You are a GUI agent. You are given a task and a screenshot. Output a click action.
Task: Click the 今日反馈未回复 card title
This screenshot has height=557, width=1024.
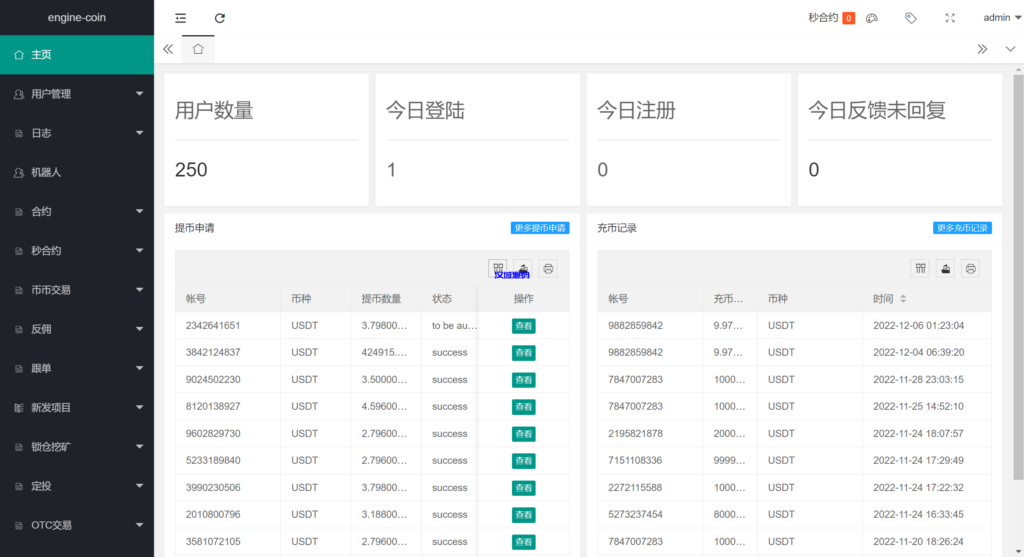[x=877, y=110]
